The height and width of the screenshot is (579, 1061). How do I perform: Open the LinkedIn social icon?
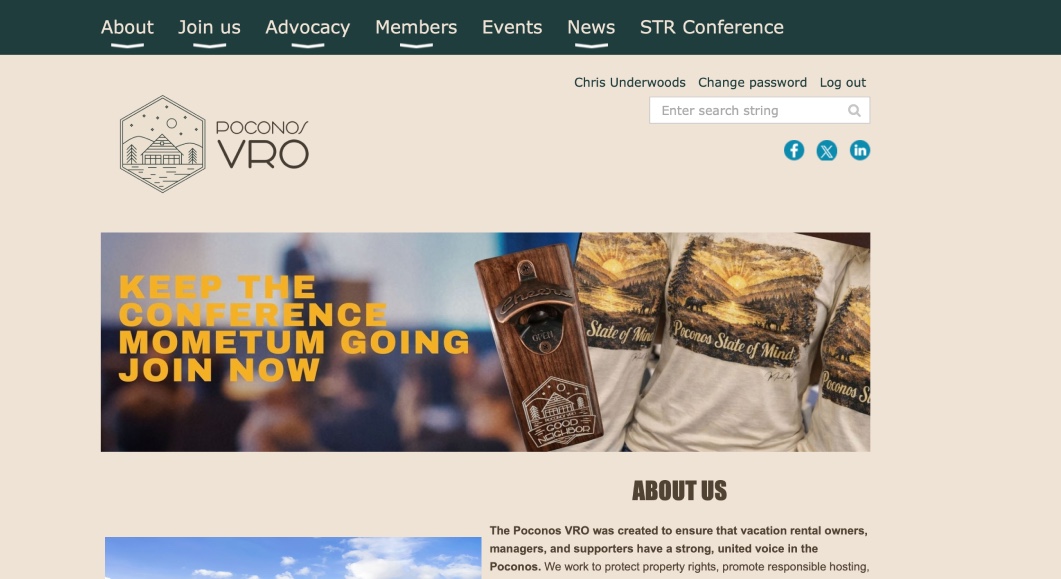859,150
